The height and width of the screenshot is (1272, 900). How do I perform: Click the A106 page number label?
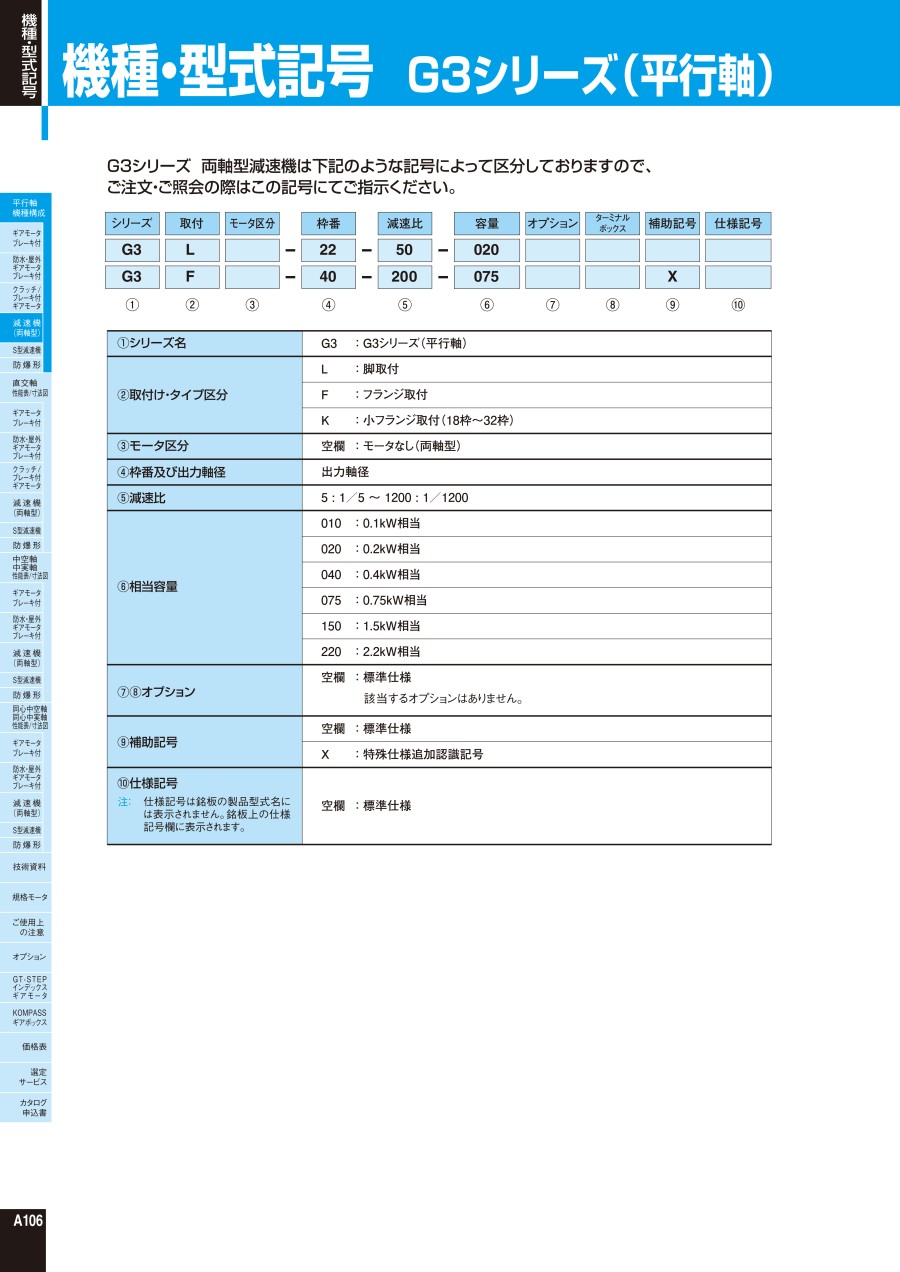[27, 1221]
